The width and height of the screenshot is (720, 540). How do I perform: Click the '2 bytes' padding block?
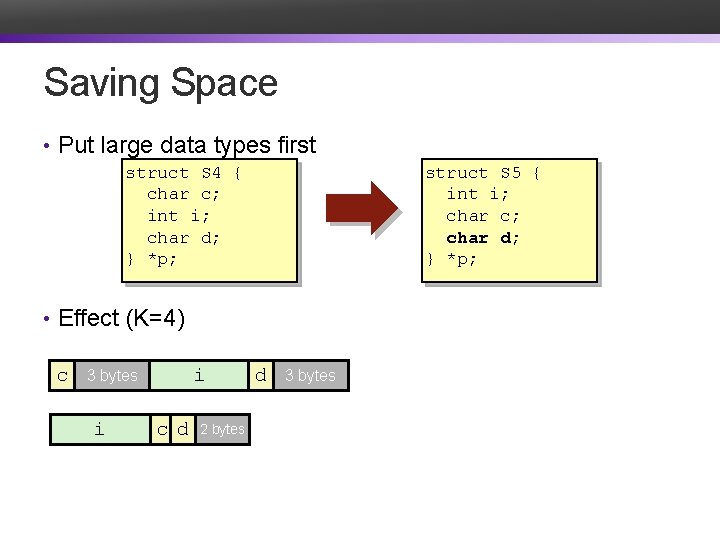223,429
